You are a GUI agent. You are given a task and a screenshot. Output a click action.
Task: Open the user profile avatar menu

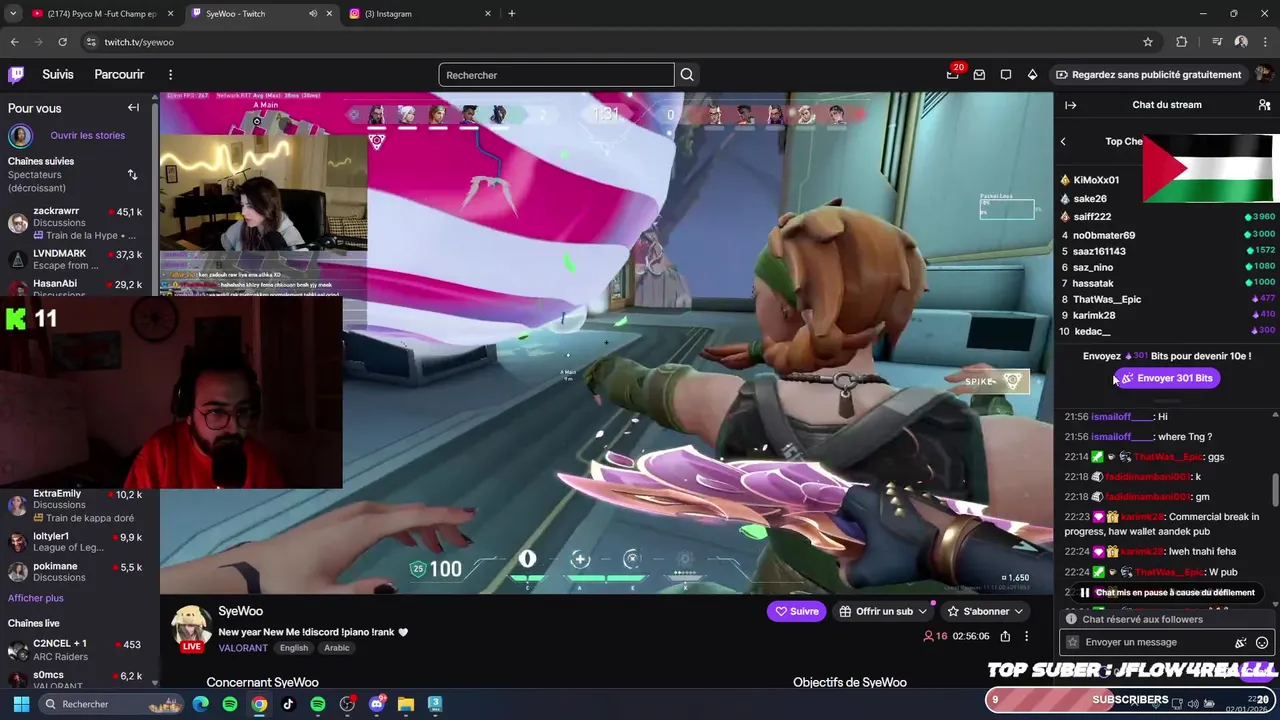tap(1264, 74)
